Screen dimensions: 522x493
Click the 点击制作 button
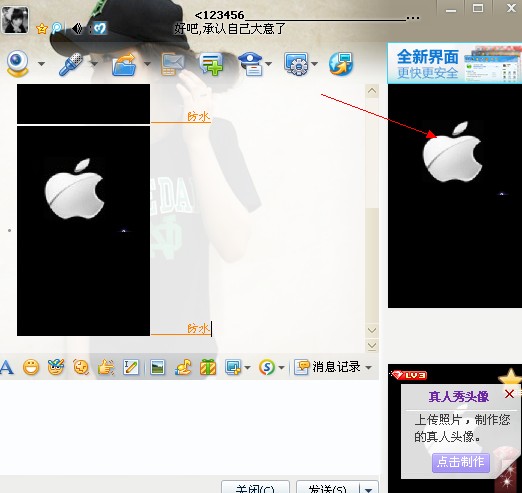pos(461,462)
